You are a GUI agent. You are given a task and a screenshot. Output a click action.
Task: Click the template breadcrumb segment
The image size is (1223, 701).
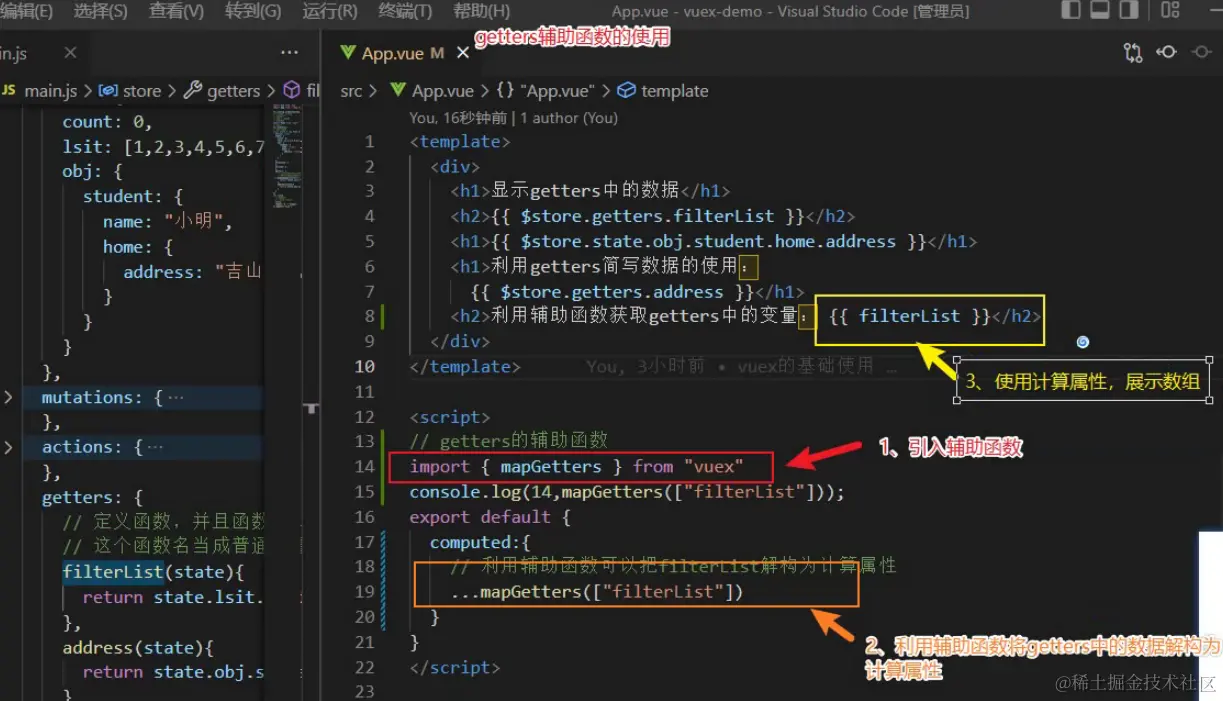pyautogui.click(x=674, y=91)
